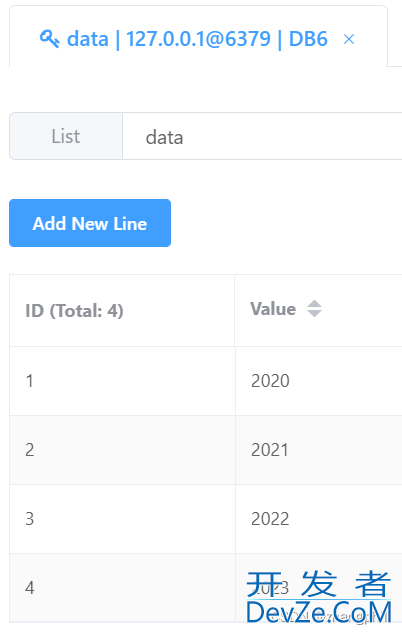The image size is (402, 634).
Task: Select the row with value 2021
Action: click(206, 450)
